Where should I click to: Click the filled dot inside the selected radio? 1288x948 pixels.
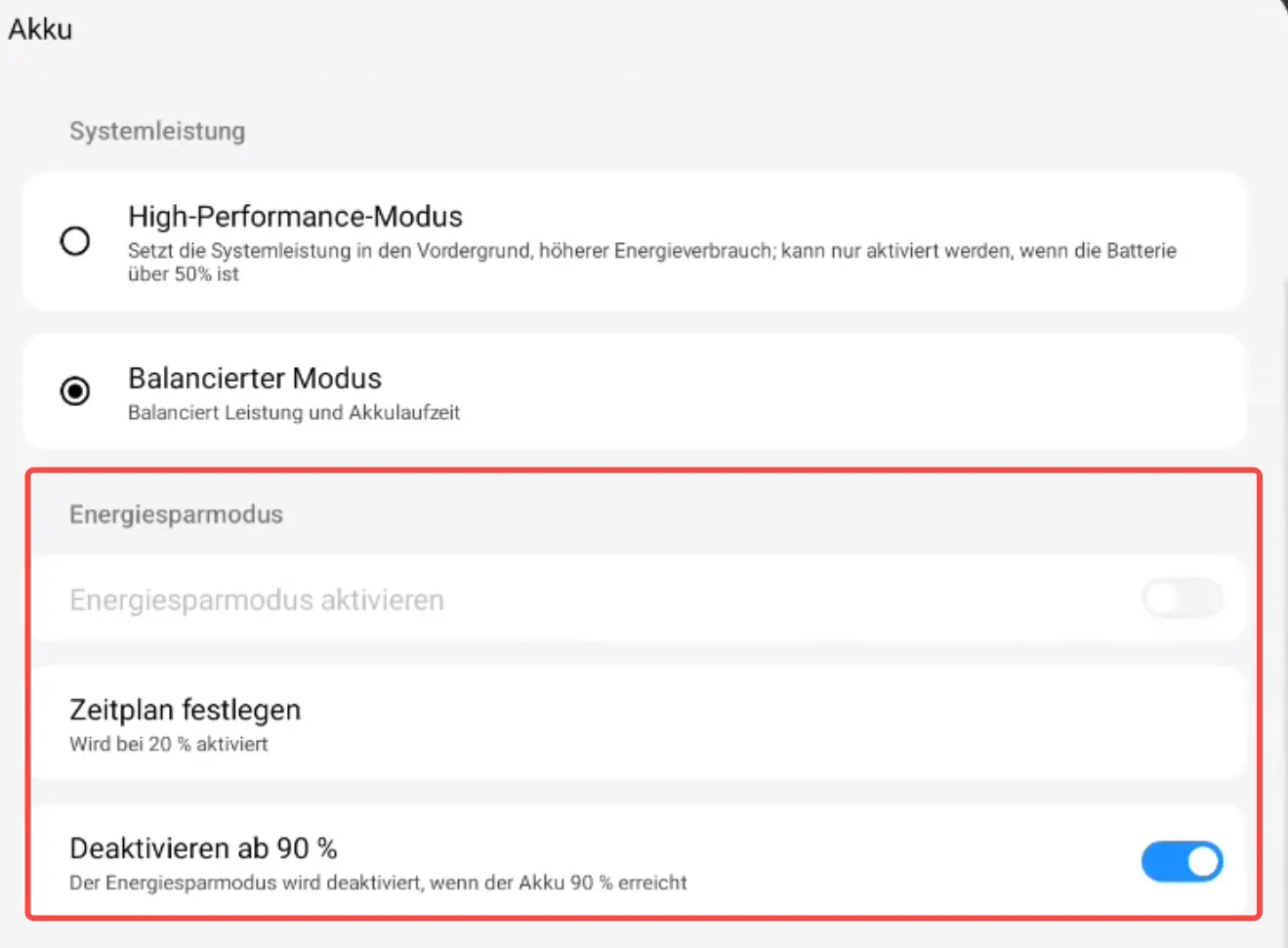[x=75, y=392]
